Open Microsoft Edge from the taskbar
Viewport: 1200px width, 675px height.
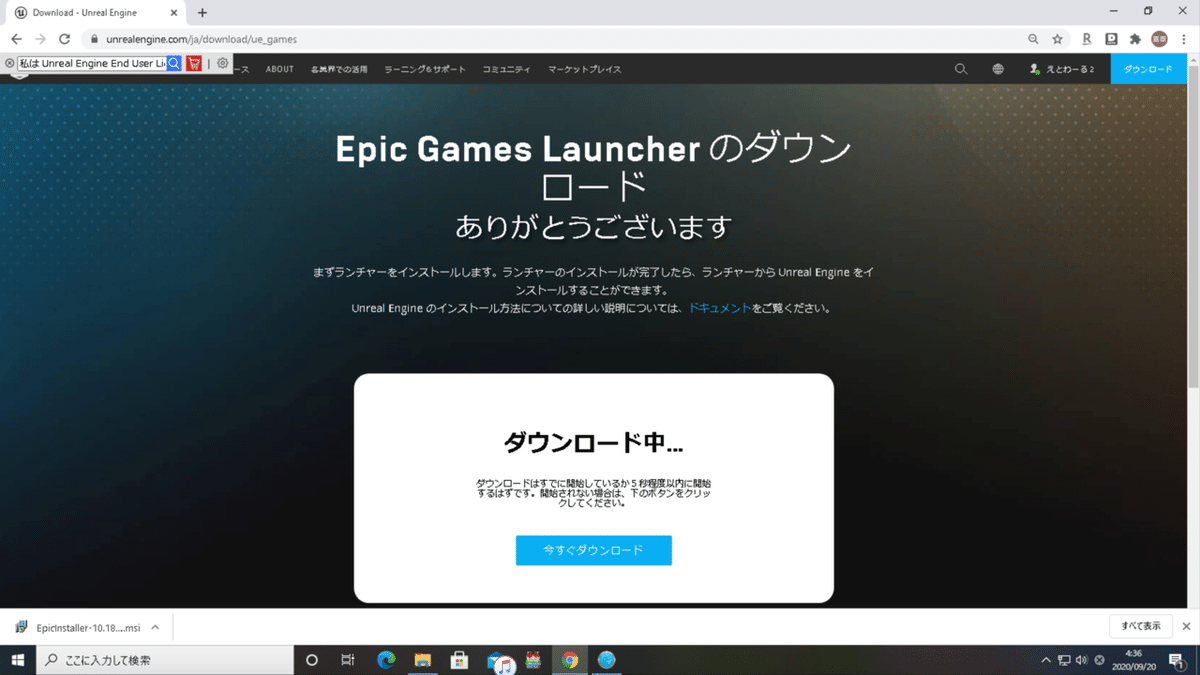[x=385, y=660]
